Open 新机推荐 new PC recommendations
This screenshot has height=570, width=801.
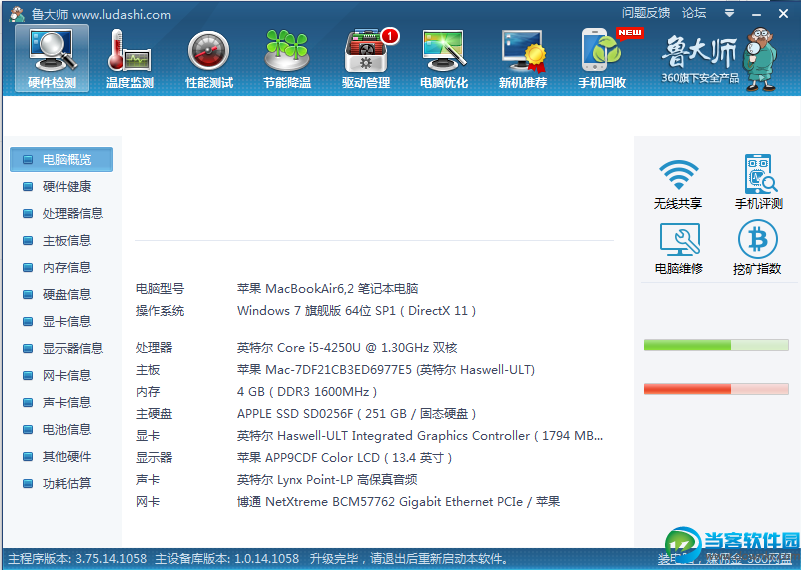click(523, 58)
